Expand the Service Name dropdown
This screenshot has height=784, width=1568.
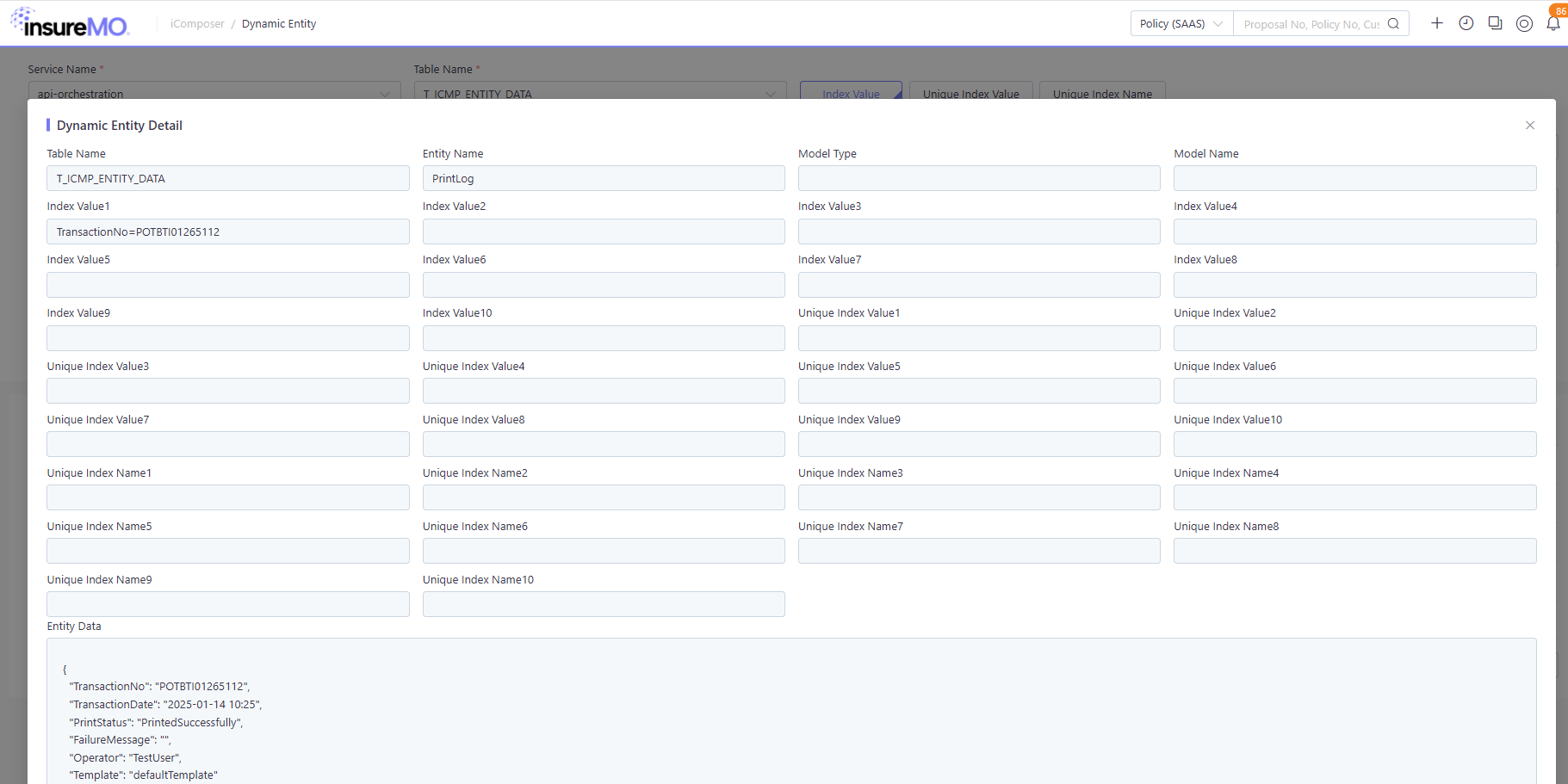[x=214, y=90]
